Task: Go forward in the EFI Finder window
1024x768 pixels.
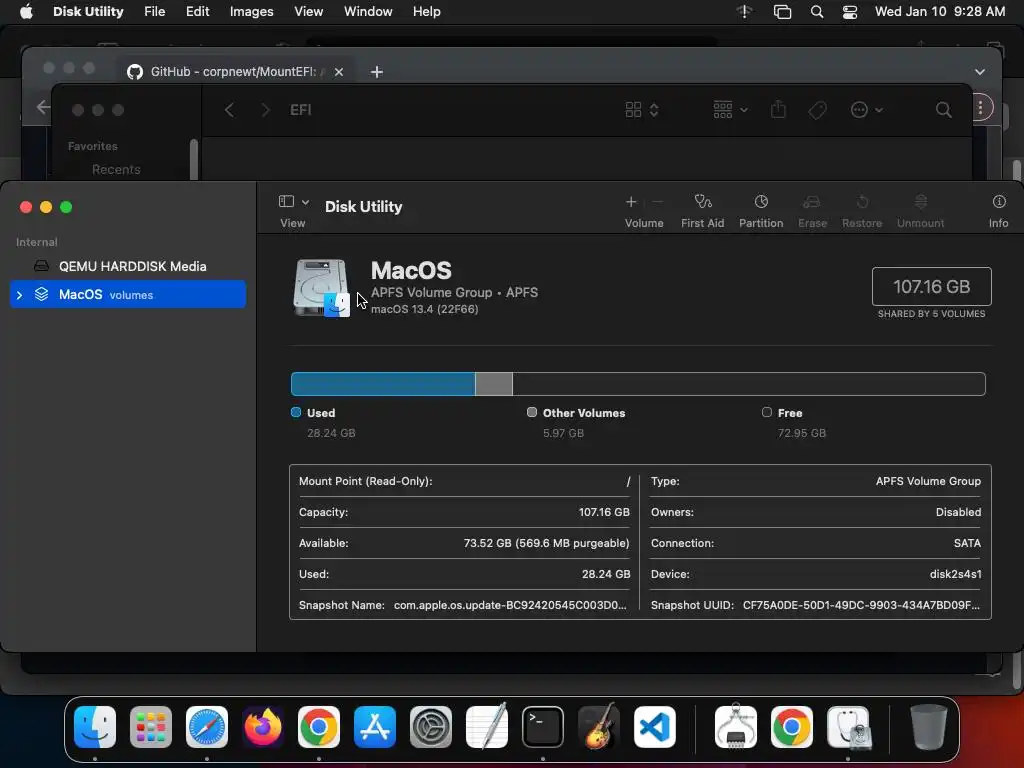Action: pos(265,110)
